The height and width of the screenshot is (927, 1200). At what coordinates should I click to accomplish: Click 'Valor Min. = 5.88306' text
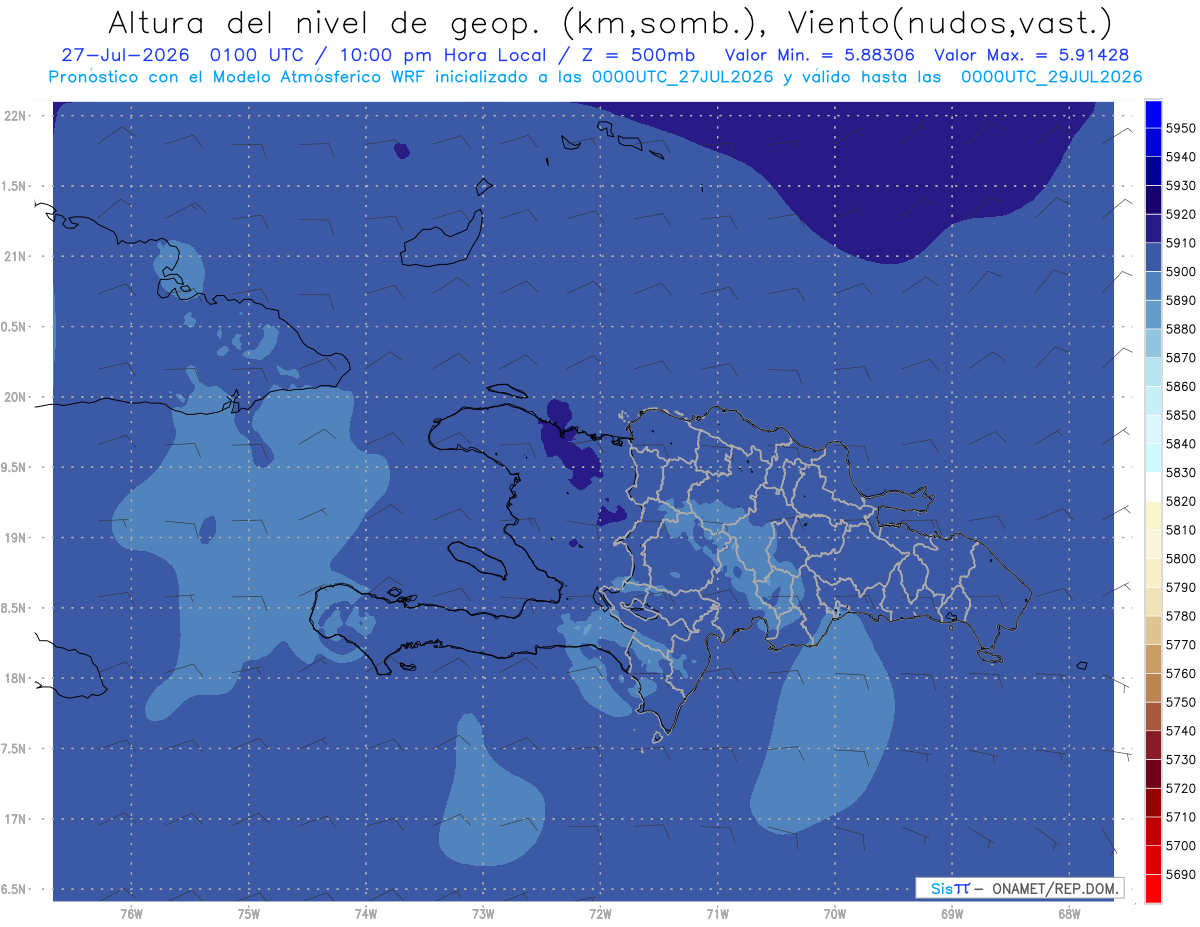click(820, 55)
